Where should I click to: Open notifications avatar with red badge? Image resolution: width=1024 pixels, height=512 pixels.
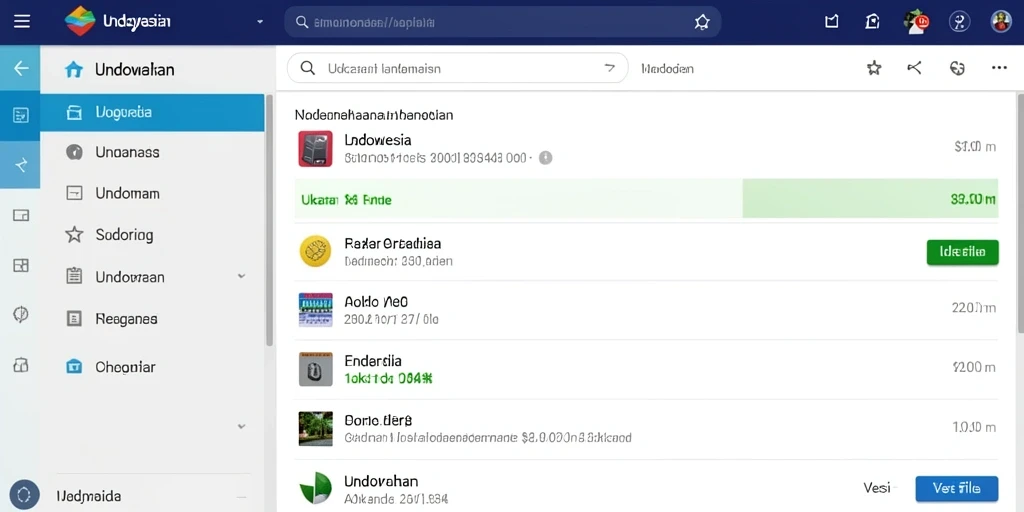916,22
